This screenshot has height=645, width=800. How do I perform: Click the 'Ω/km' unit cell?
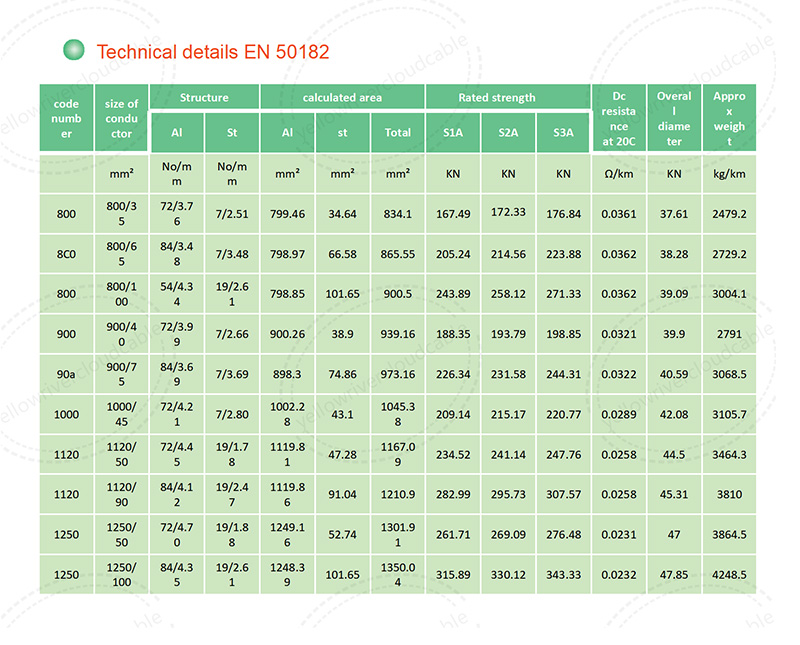coord(619,174)
